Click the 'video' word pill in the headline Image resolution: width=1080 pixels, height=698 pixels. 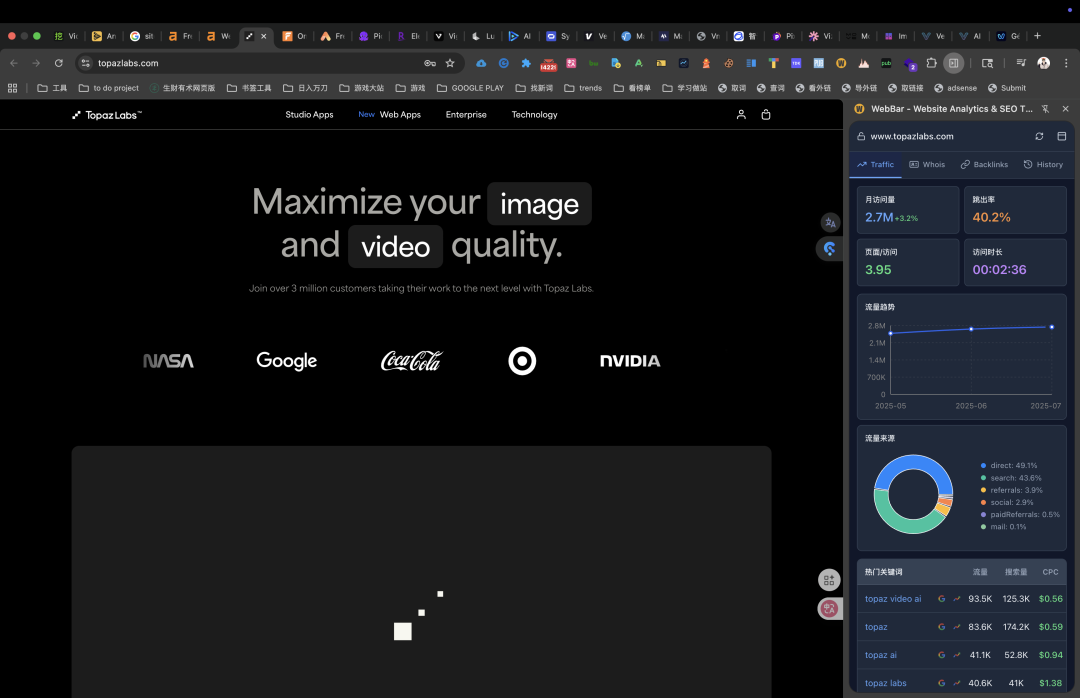coord(395,247)
